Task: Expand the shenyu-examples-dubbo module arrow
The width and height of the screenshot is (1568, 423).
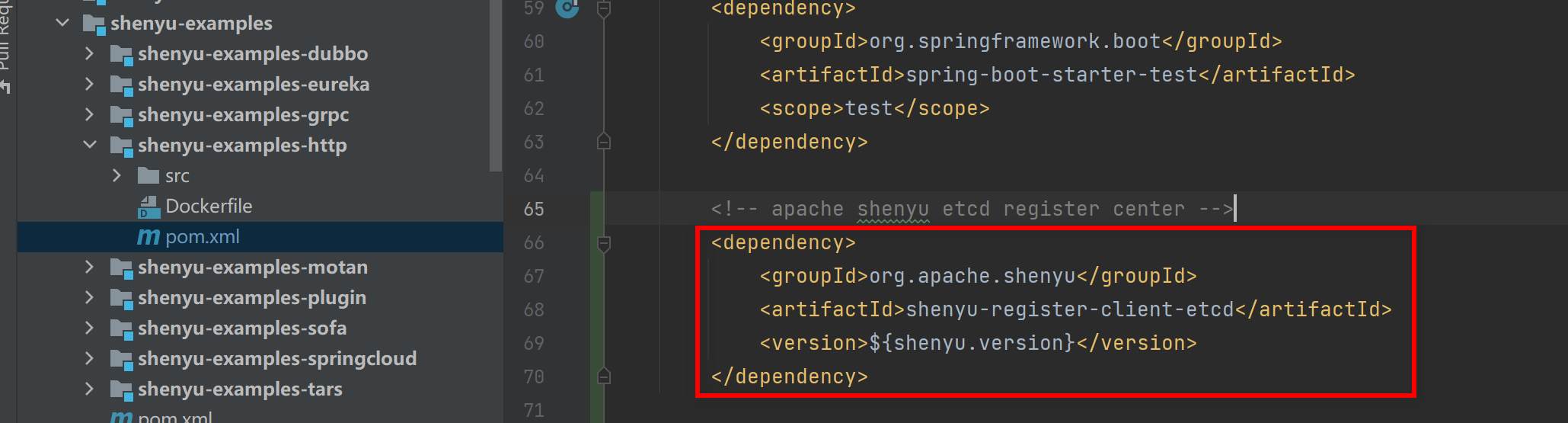Action: (x=90, y=53)
